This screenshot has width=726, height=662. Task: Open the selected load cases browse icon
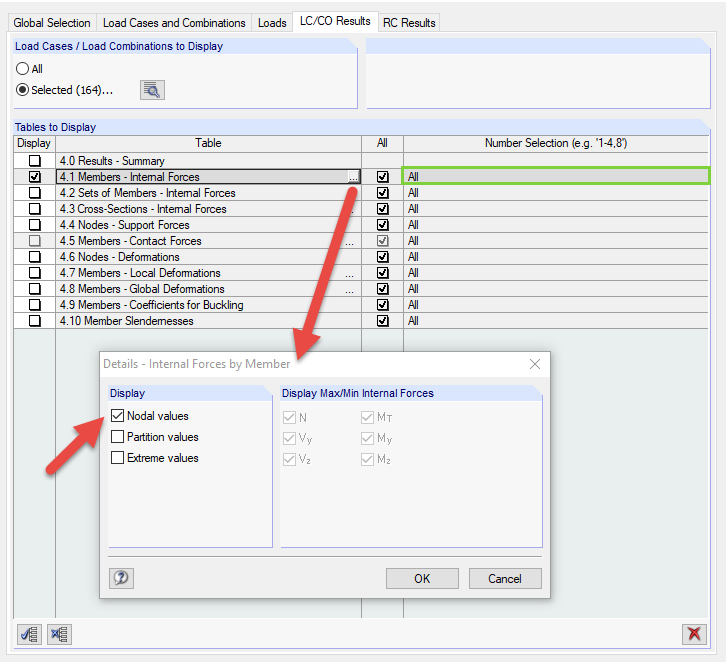pyautogui.click(x=152, y=90)
